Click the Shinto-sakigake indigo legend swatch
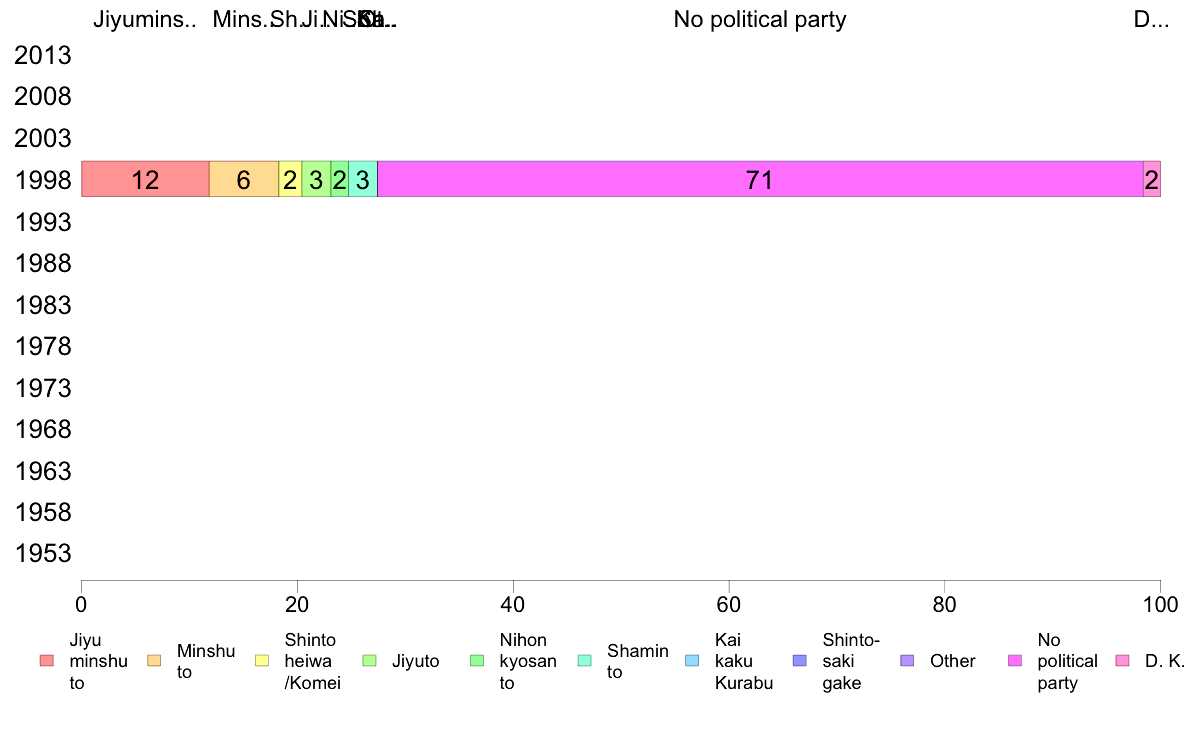 (800, 661)
